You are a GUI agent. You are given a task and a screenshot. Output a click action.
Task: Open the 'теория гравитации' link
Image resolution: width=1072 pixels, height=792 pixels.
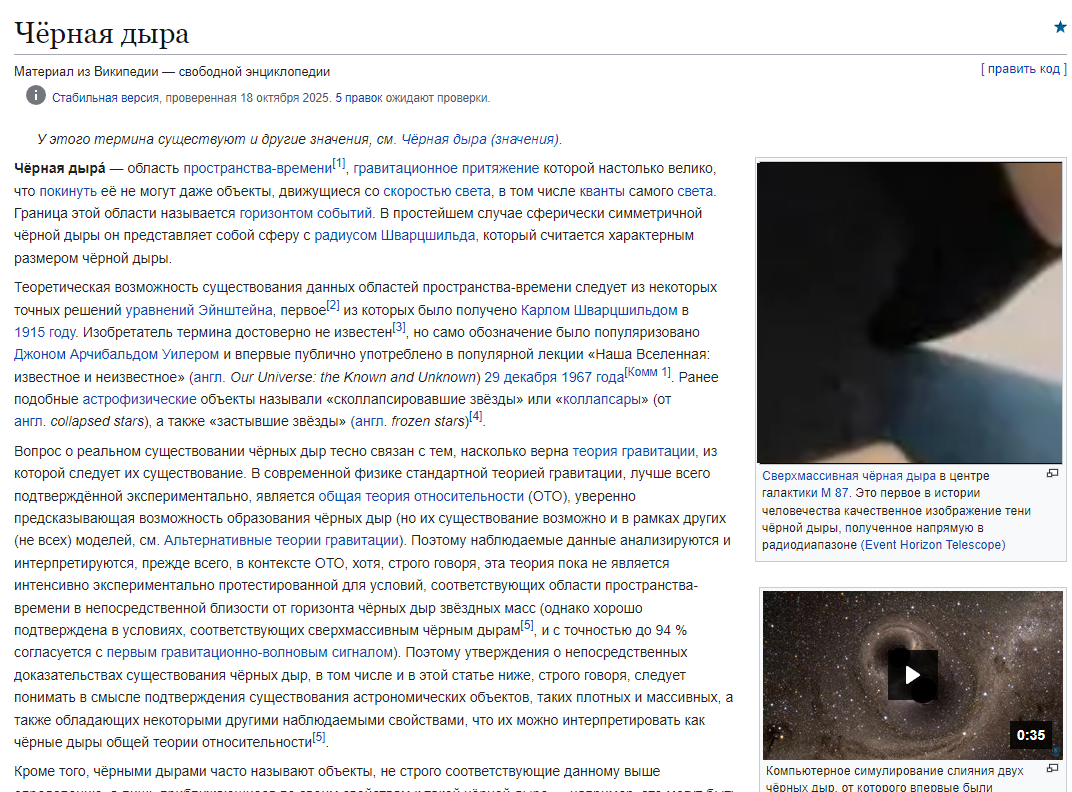click(x=634, y=451)
